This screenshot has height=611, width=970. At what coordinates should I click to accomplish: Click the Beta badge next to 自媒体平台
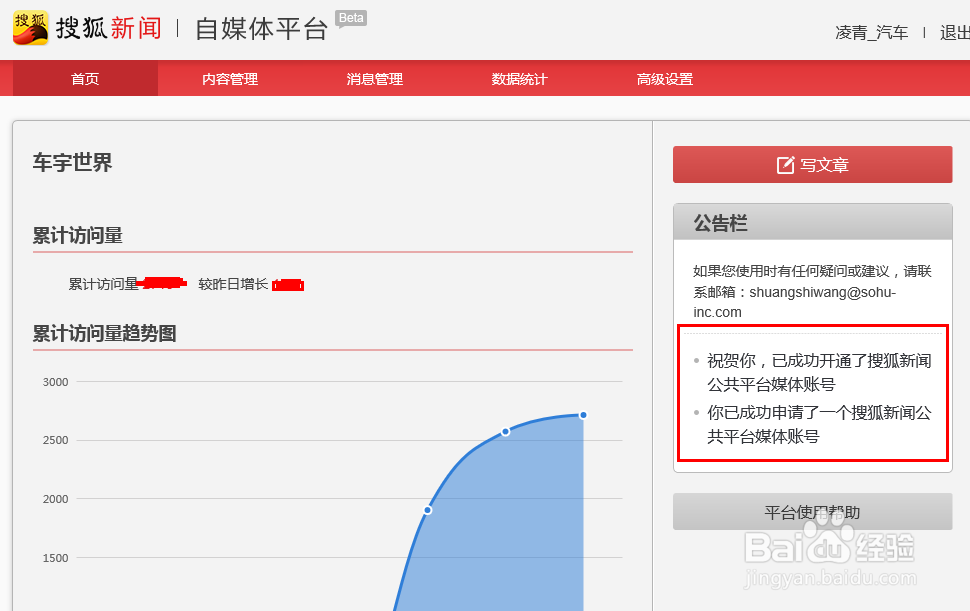click(x=349, y=16)
